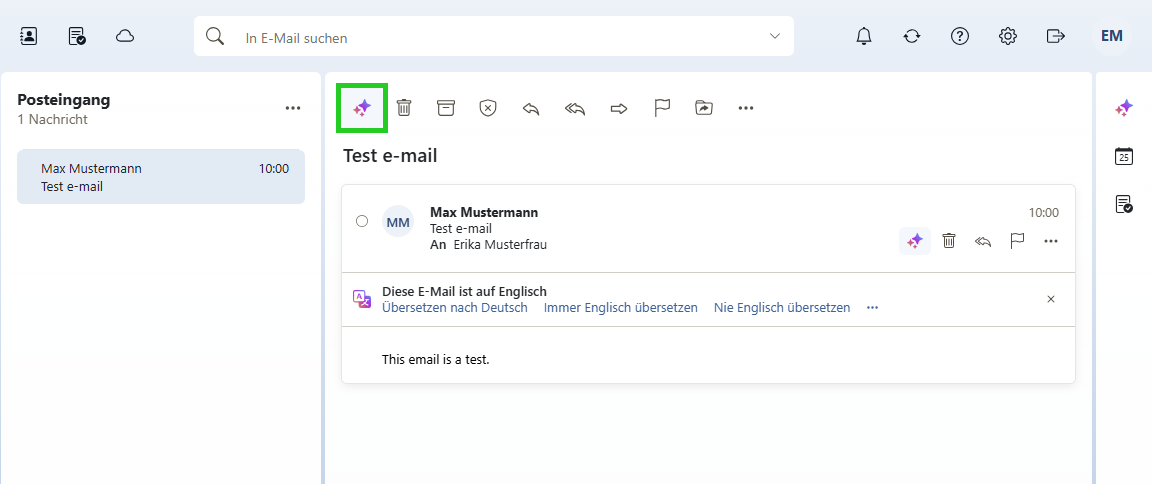Click the AI assistant sparkle icon in toolbar

coord(362,108)
